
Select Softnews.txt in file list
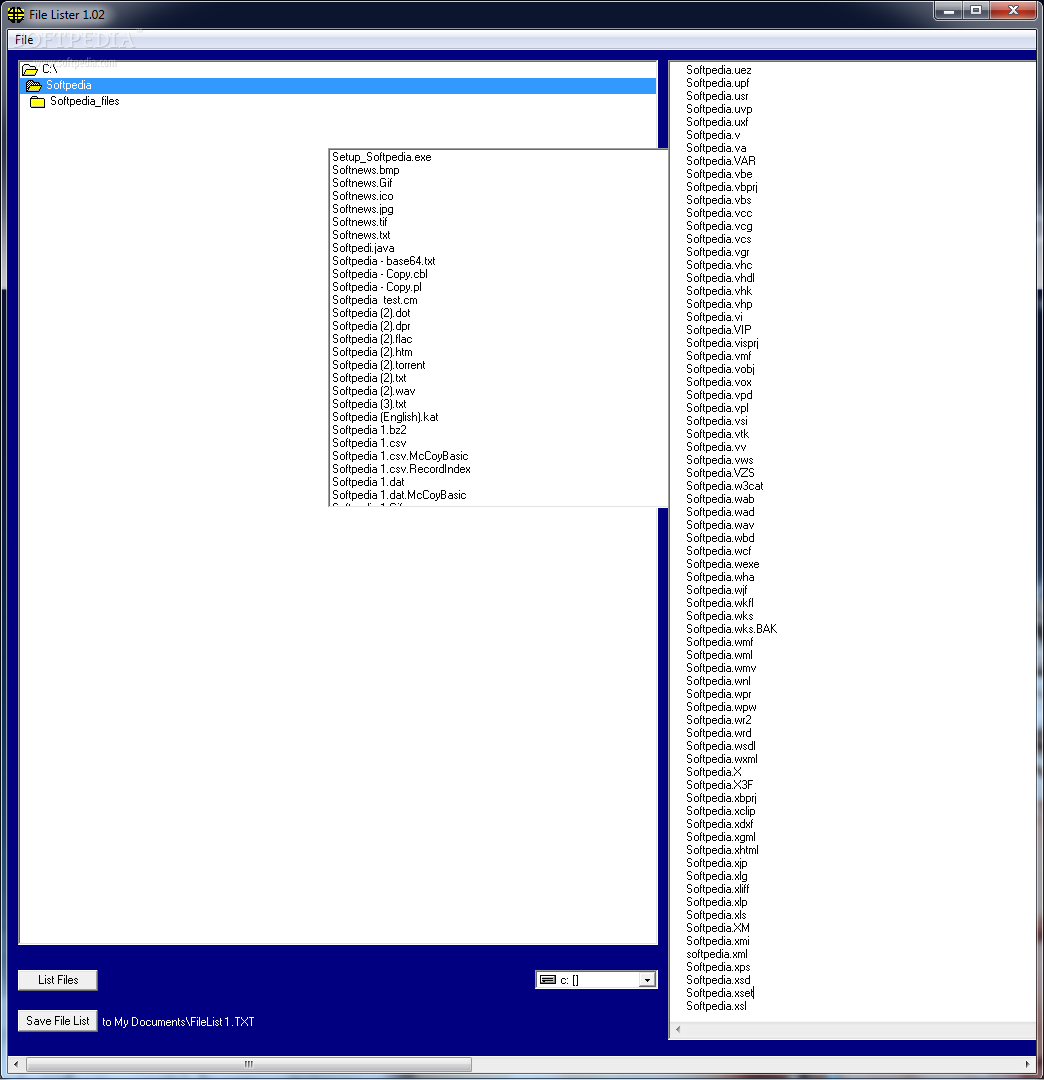click(x=361, y=236)
